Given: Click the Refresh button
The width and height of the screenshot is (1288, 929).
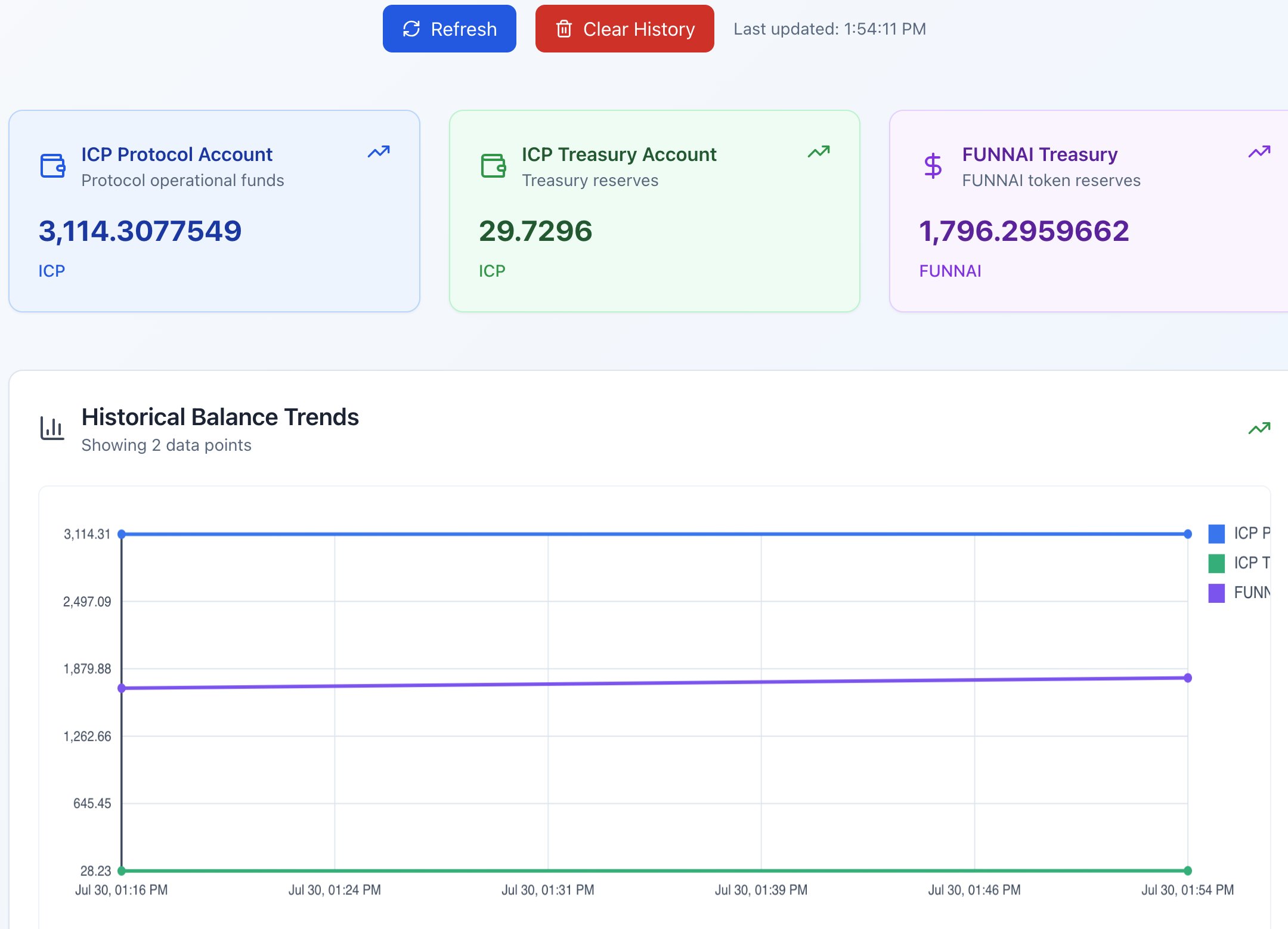Looking at the screenshot, I should point(449,29).
